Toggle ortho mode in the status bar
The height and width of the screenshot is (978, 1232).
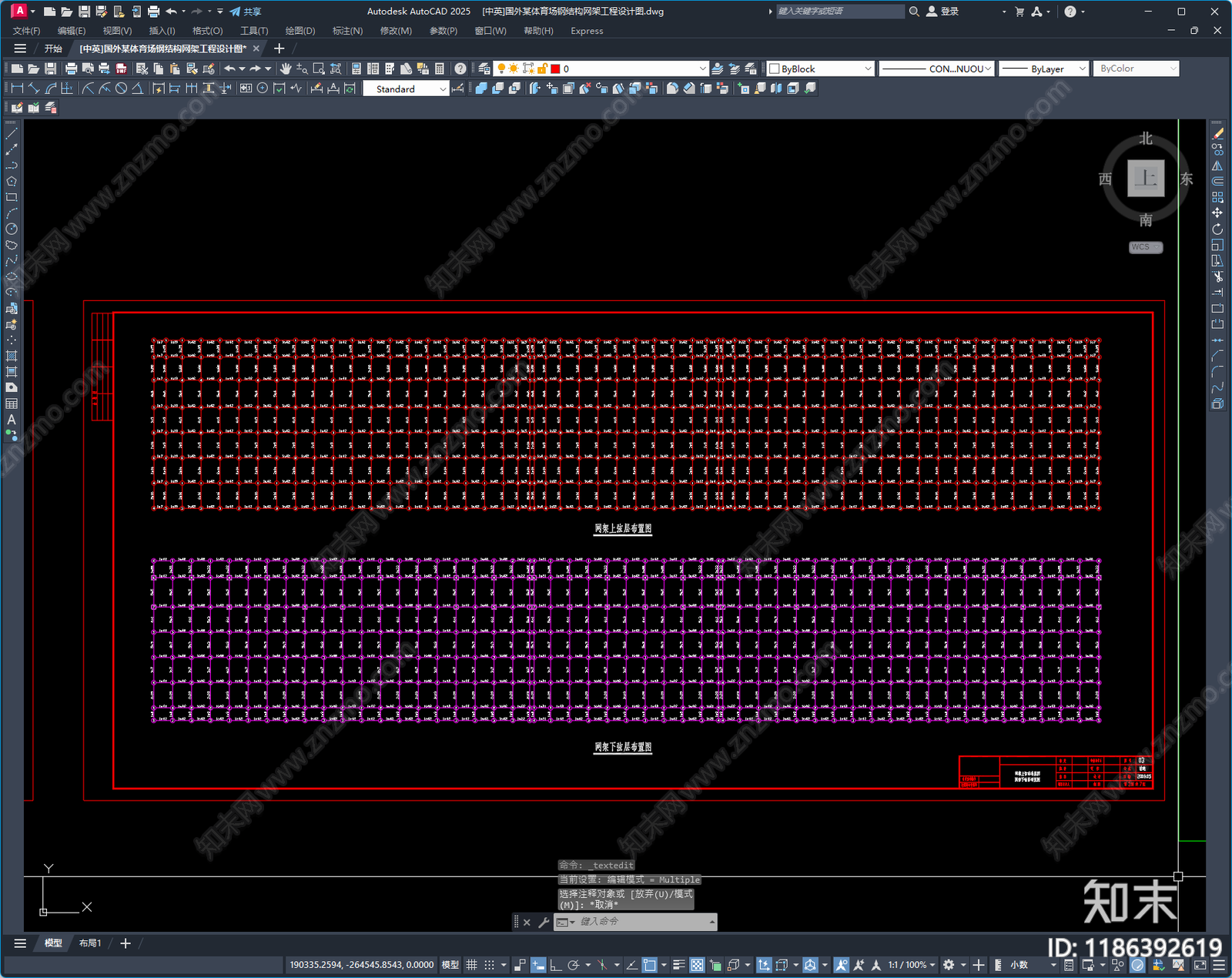[x=555, y=965]
